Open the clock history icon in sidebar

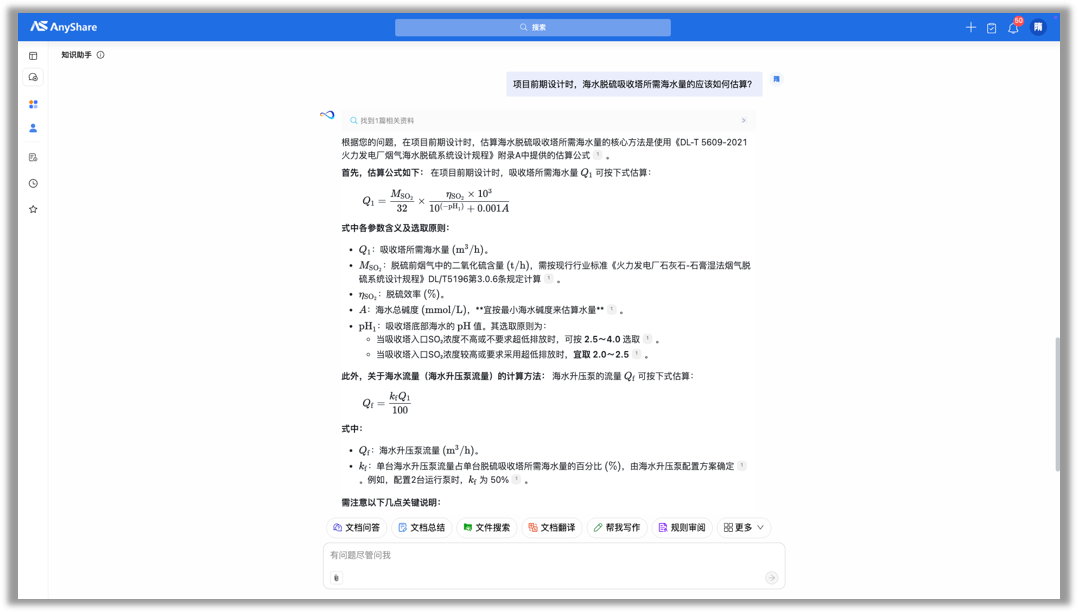[x=33, y=184]
